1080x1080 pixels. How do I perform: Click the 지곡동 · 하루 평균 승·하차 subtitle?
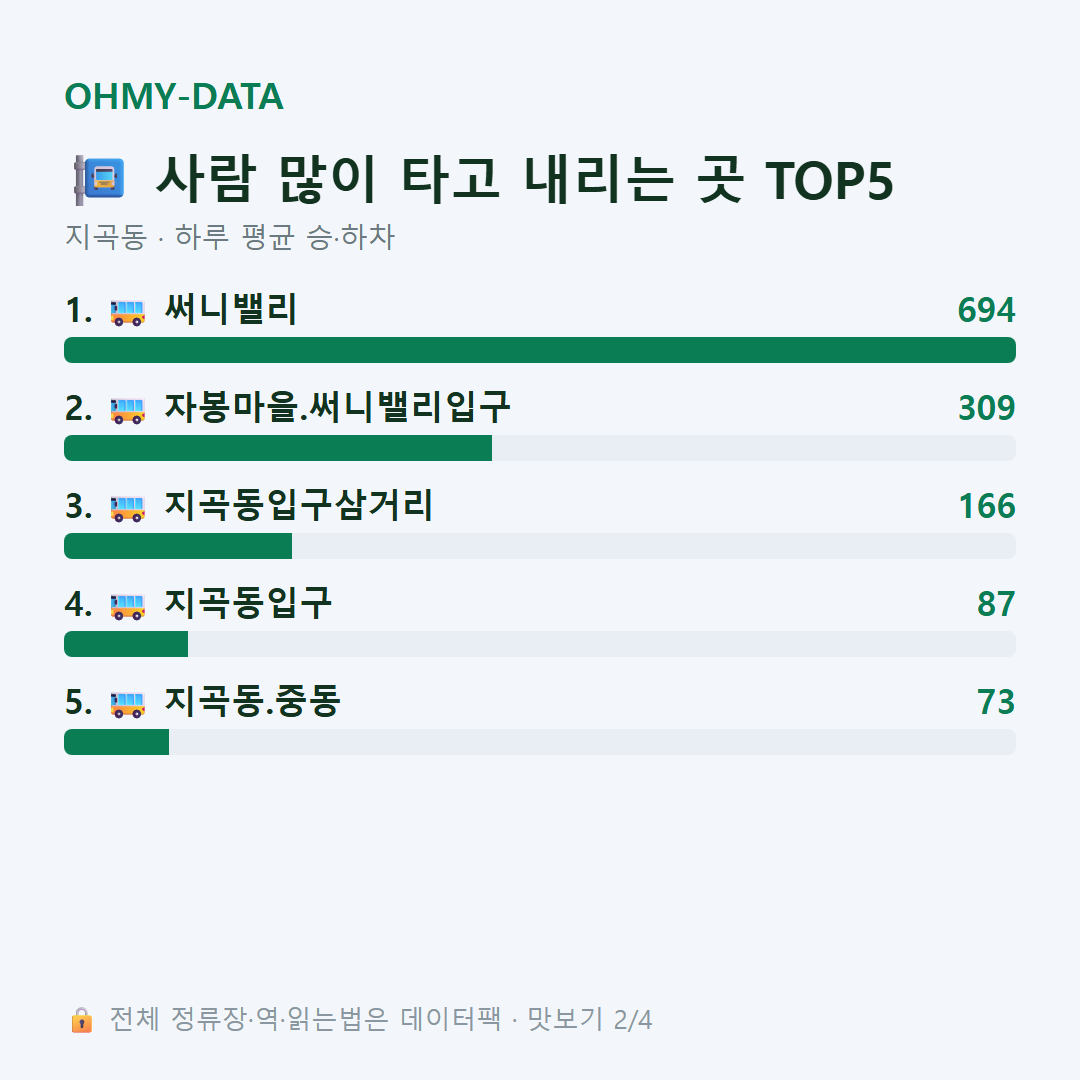pos(229,237)
